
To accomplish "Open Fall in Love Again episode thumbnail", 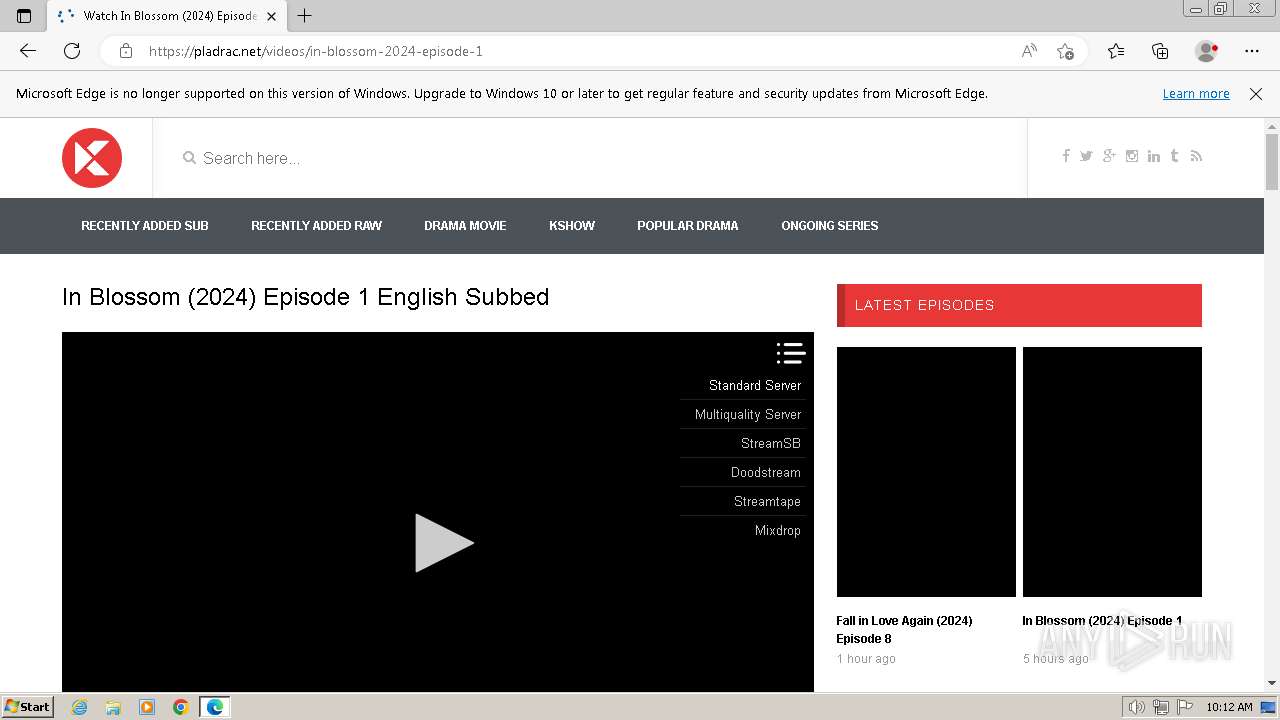I will (926, 472).
